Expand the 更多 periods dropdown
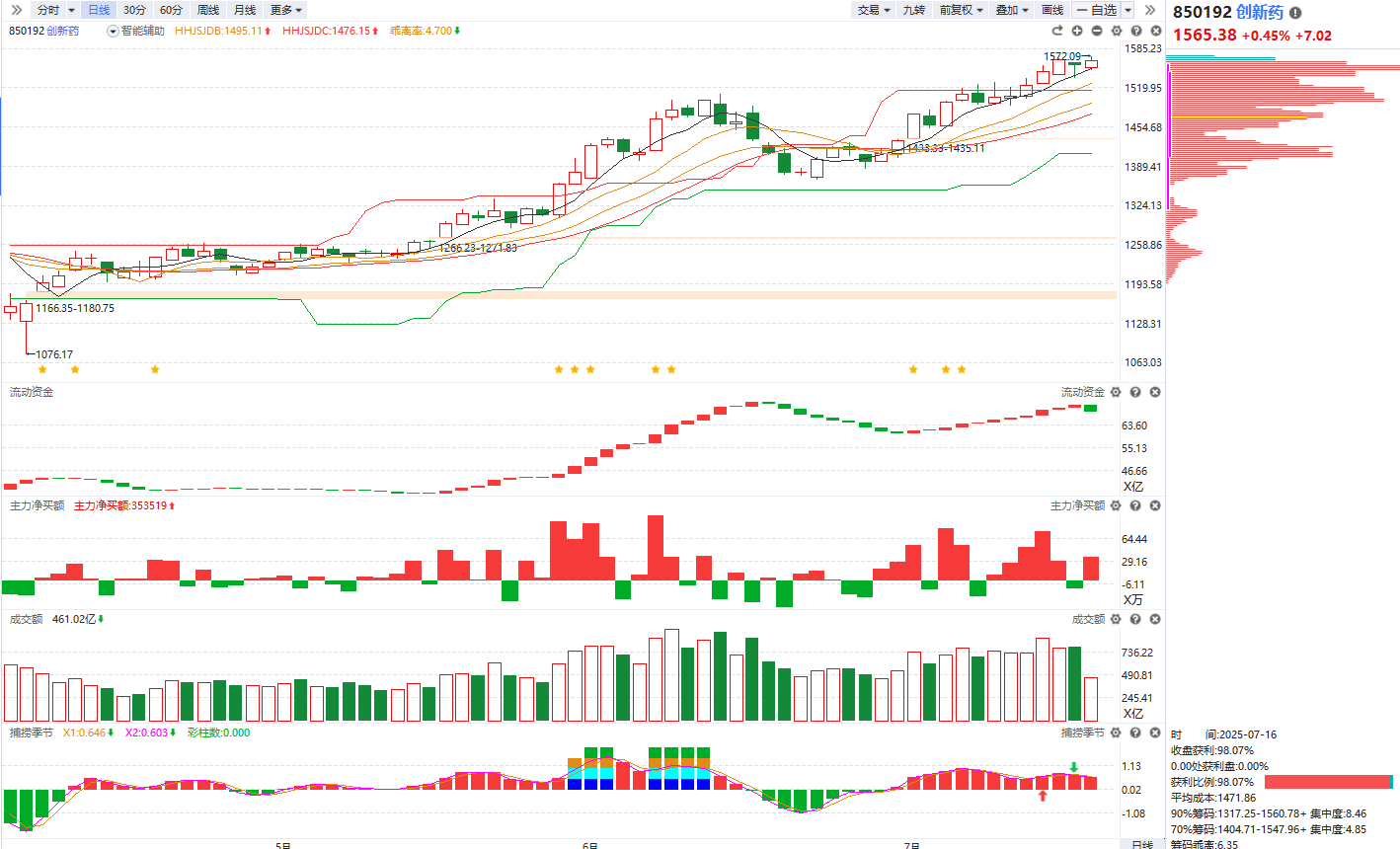The height and width of the screenshot is (849, 1400). pyautogui.click(x=287, y=10)
